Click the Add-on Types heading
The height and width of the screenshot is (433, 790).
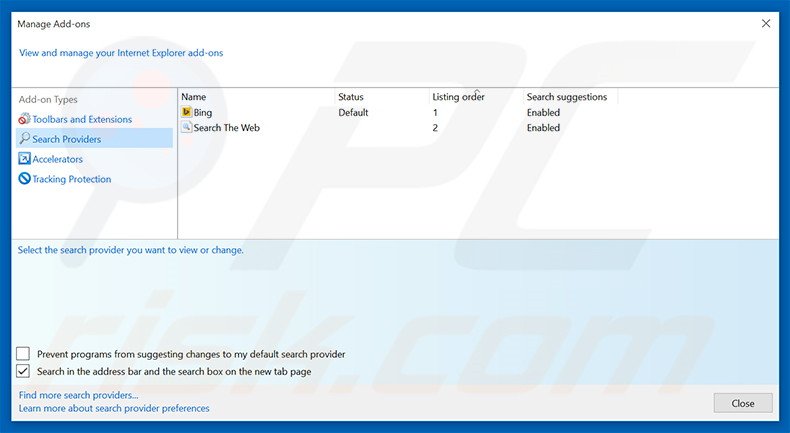(x=48, y=99)
